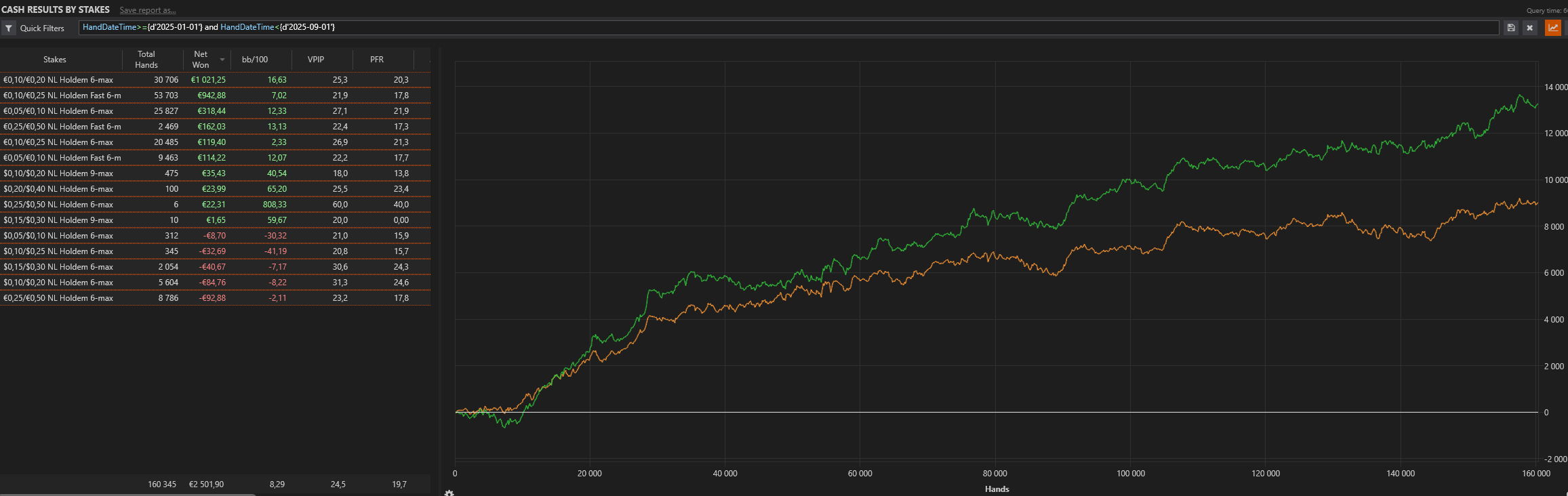Screen dimensions: 1568x496
Task: Select the €0,10/€0,25 NL Holdem 6-max row
Action: click(x=215, y=142)
